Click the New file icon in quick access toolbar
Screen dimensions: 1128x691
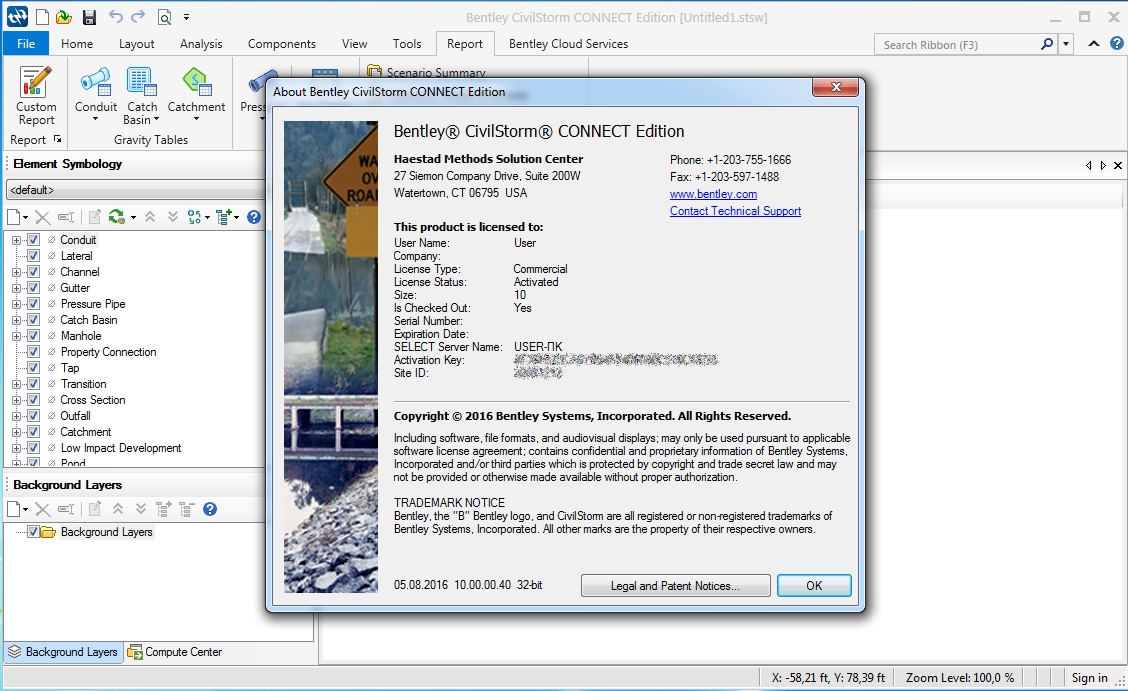(x=42, y=17)
